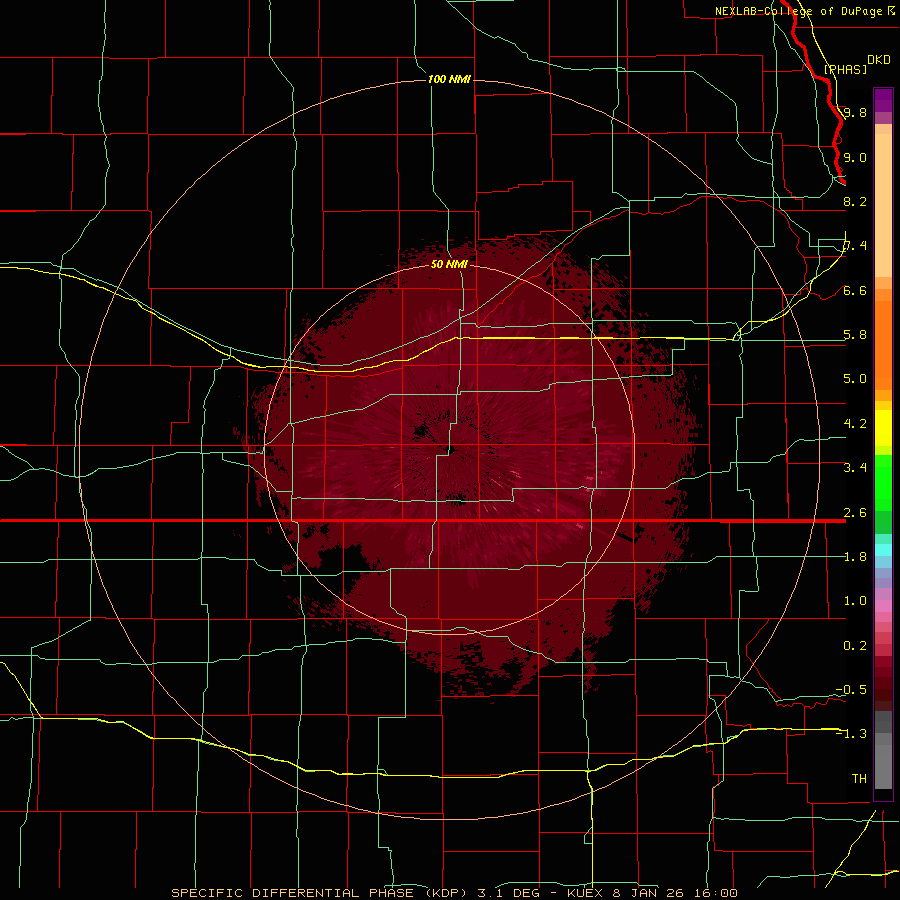Image resolution: width=900 pixels, height=900 pixels.
Task: Click the purple segment atop the color bar
Action: 883,100
